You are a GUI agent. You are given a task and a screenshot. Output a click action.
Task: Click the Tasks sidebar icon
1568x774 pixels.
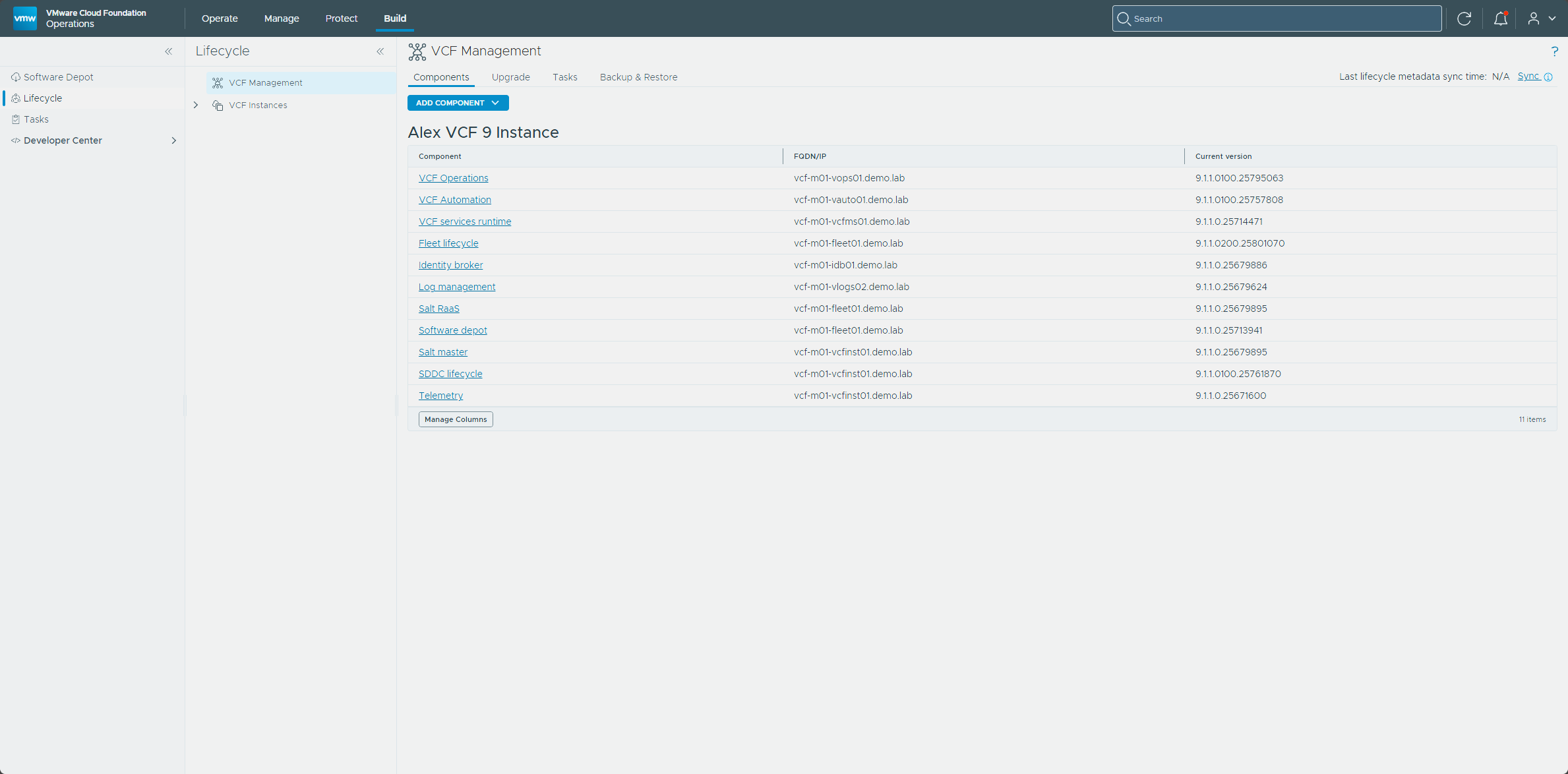[16, 119]
